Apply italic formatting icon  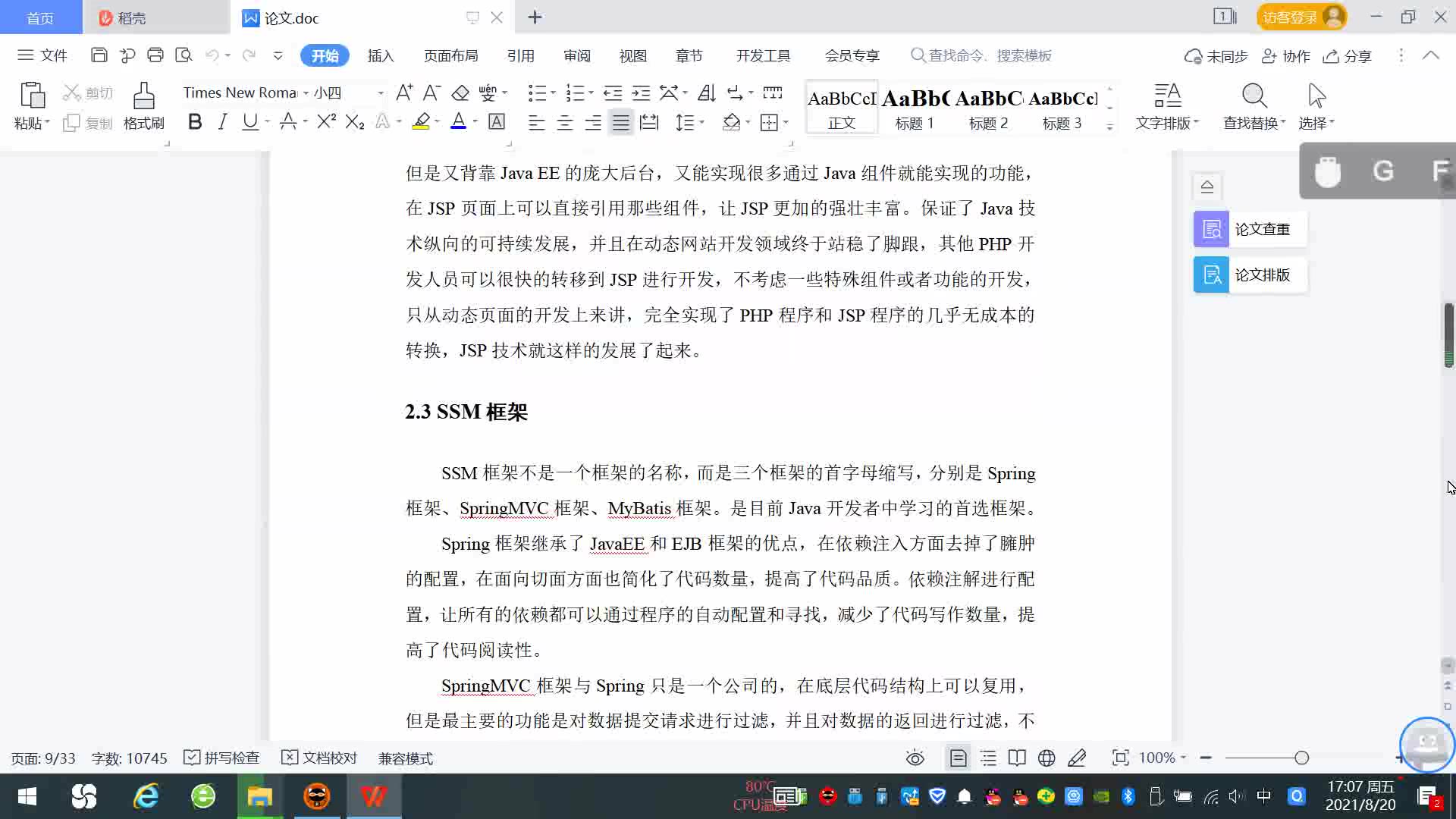tap(222, 122)
